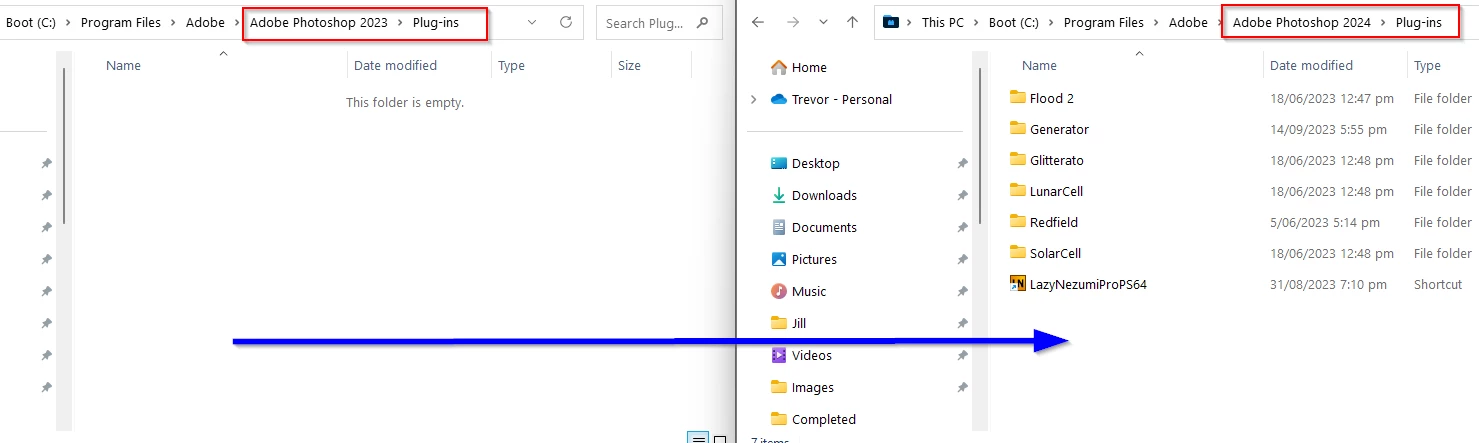The width and height of the screenshot is (1479, 443).
Task: Open the LazyNezumiProPS64 shortcut
Action: 1078,284
